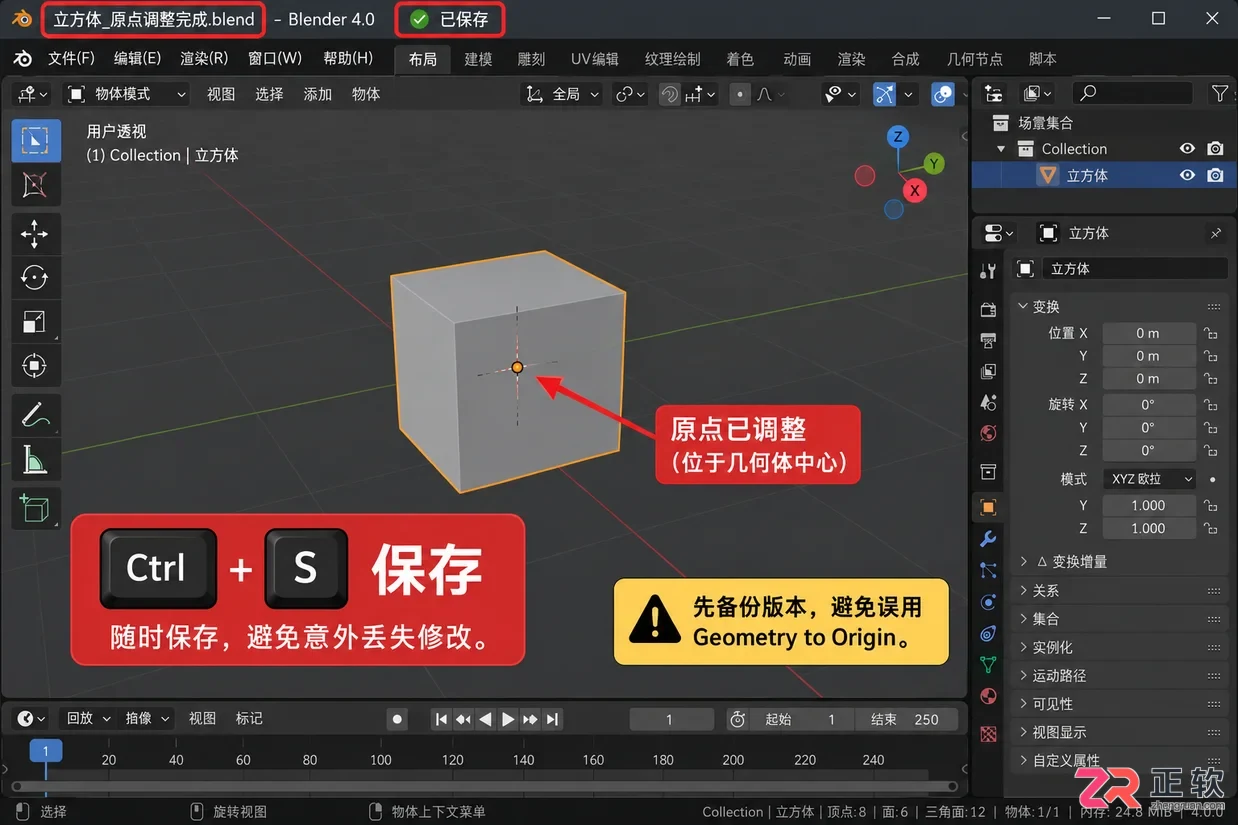Select the 3D Cursor tool
This screenshot has height=825, width=1238.
coord(36,185)
